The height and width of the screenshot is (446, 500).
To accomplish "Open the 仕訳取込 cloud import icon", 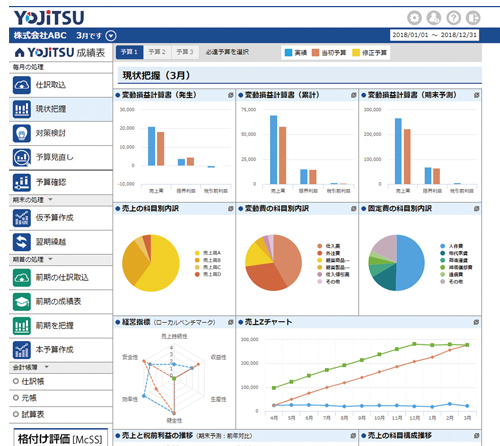I will (22, 85).
